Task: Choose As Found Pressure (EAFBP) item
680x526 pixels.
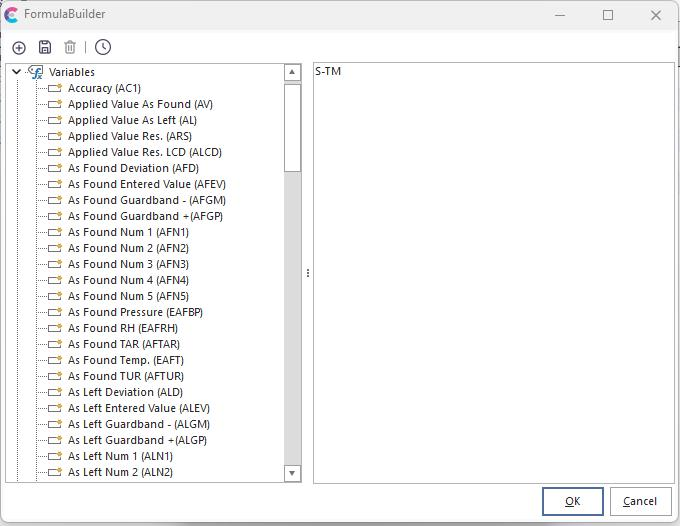Action: click(x=135, y=312)
